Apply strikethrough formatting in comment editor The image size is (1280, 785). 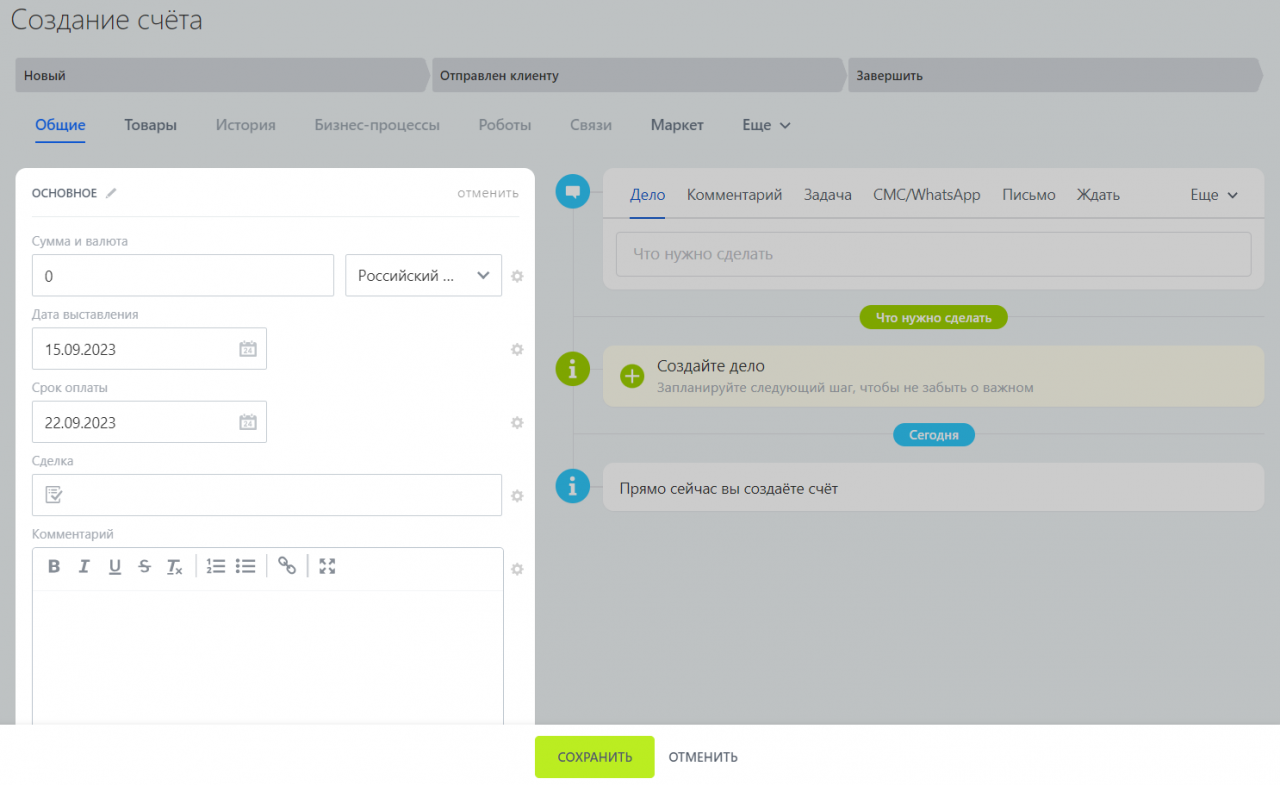pyautogui.click(x=144, y=566)
